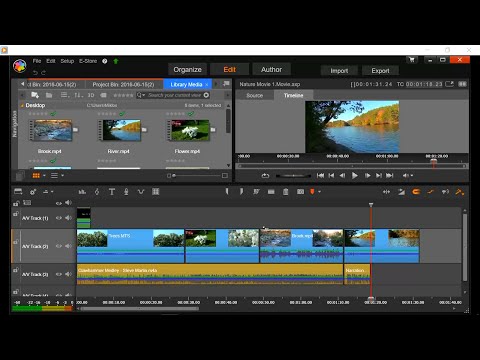Collapse the Desktop folder section

pyautogui.click(x=23, y=105)
